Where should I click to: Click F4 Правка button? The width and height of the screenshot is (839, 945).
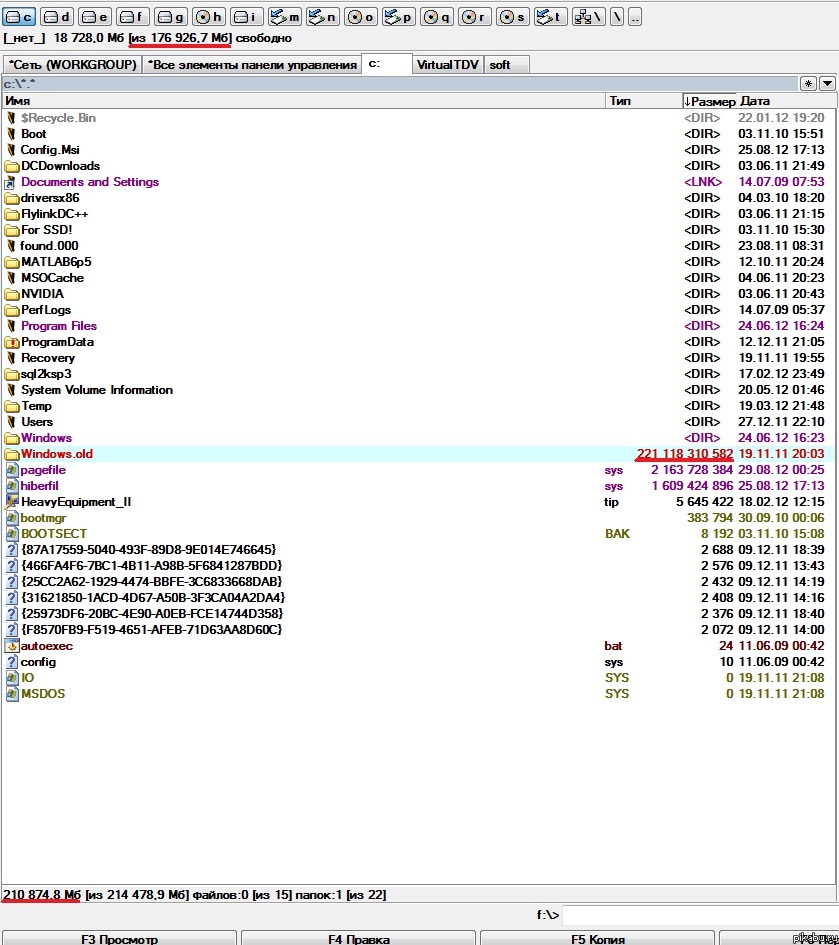tap(357, 938)
